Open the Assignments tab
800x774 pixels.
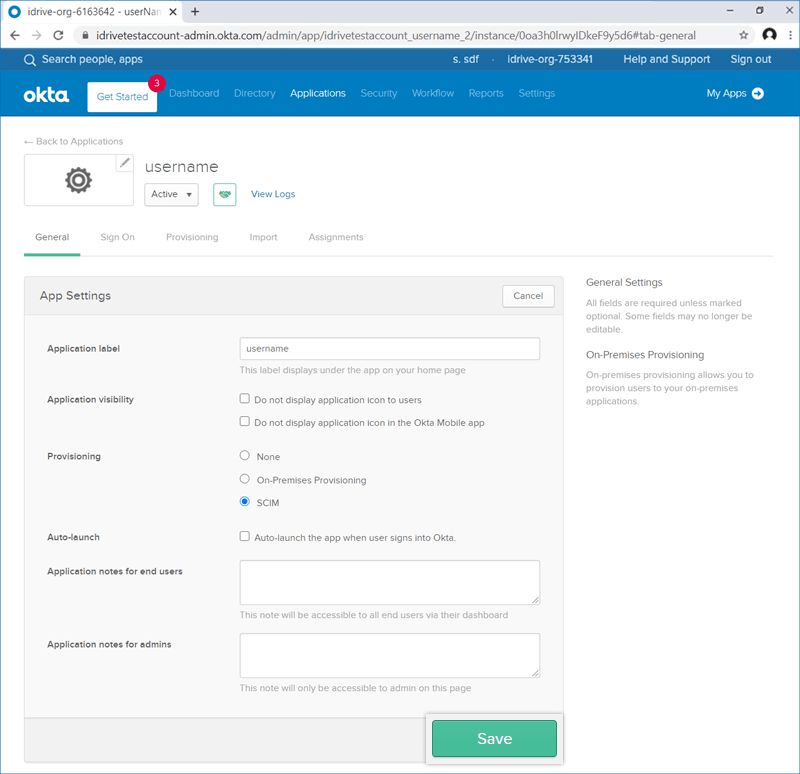(336, 237)
